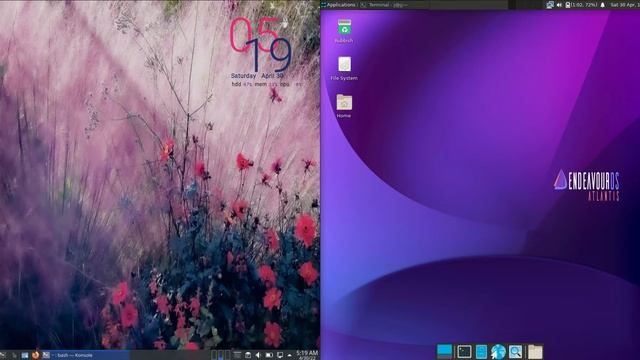Launch the web browser globe icon in dock
The width and height of the screenshot is (640, 360).
tap(498, 351)
